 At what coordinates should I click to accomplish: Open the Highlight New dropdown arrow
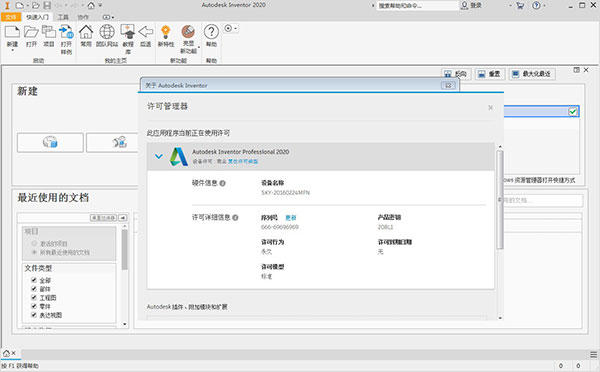click(199, 47)
